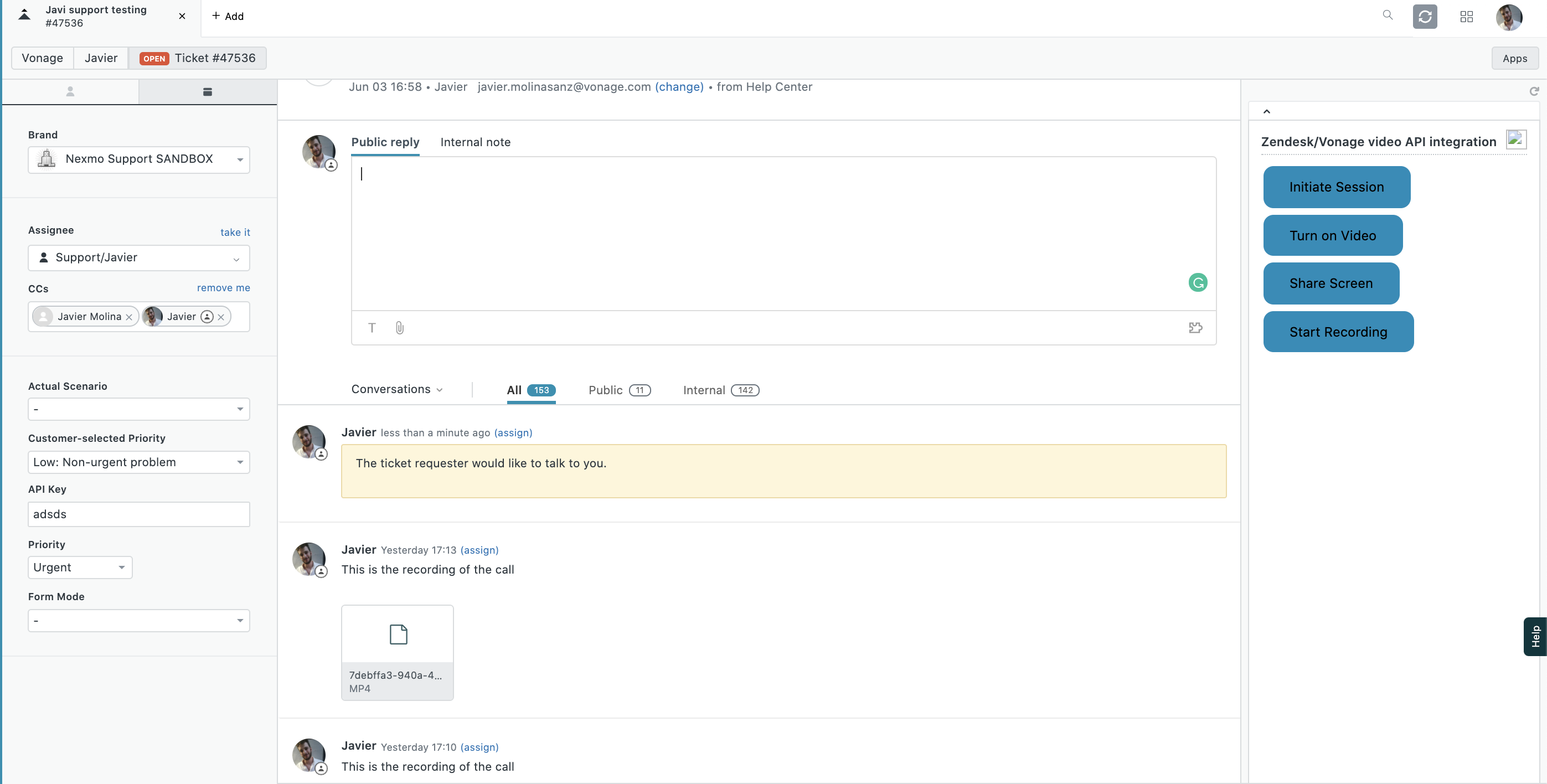Screen dimensions: 1547x784
Task: Click the take it link
Action: pyautogui.click(x=235, y=233)
